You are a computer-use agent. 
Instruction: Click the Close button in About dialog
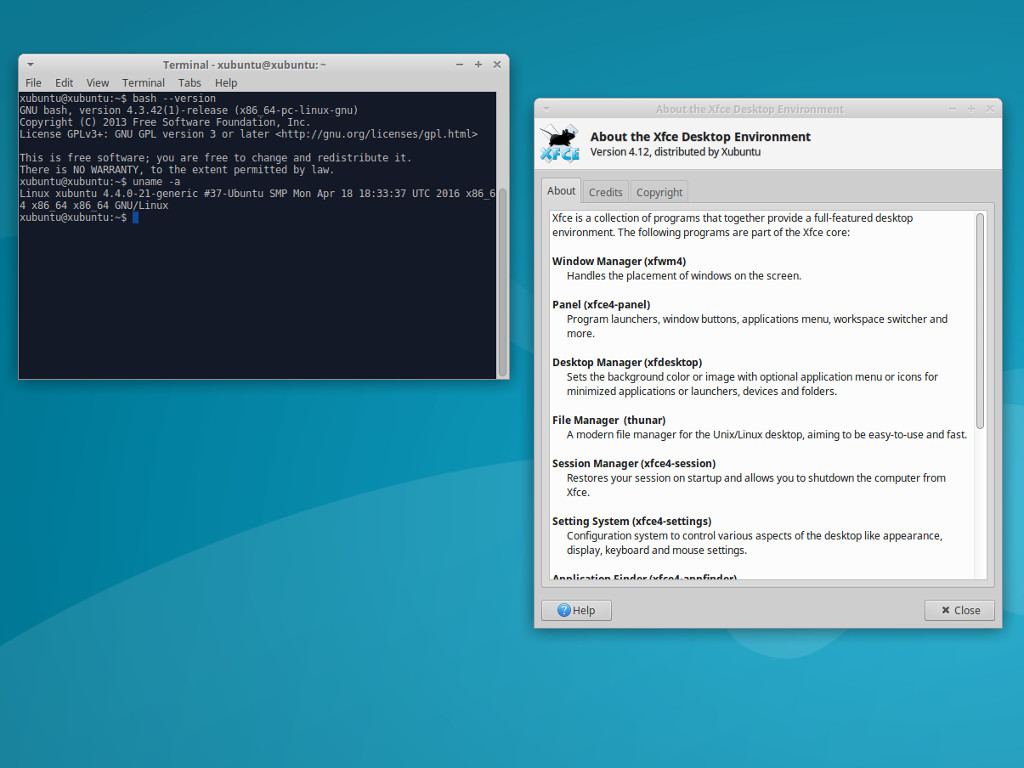959,610
